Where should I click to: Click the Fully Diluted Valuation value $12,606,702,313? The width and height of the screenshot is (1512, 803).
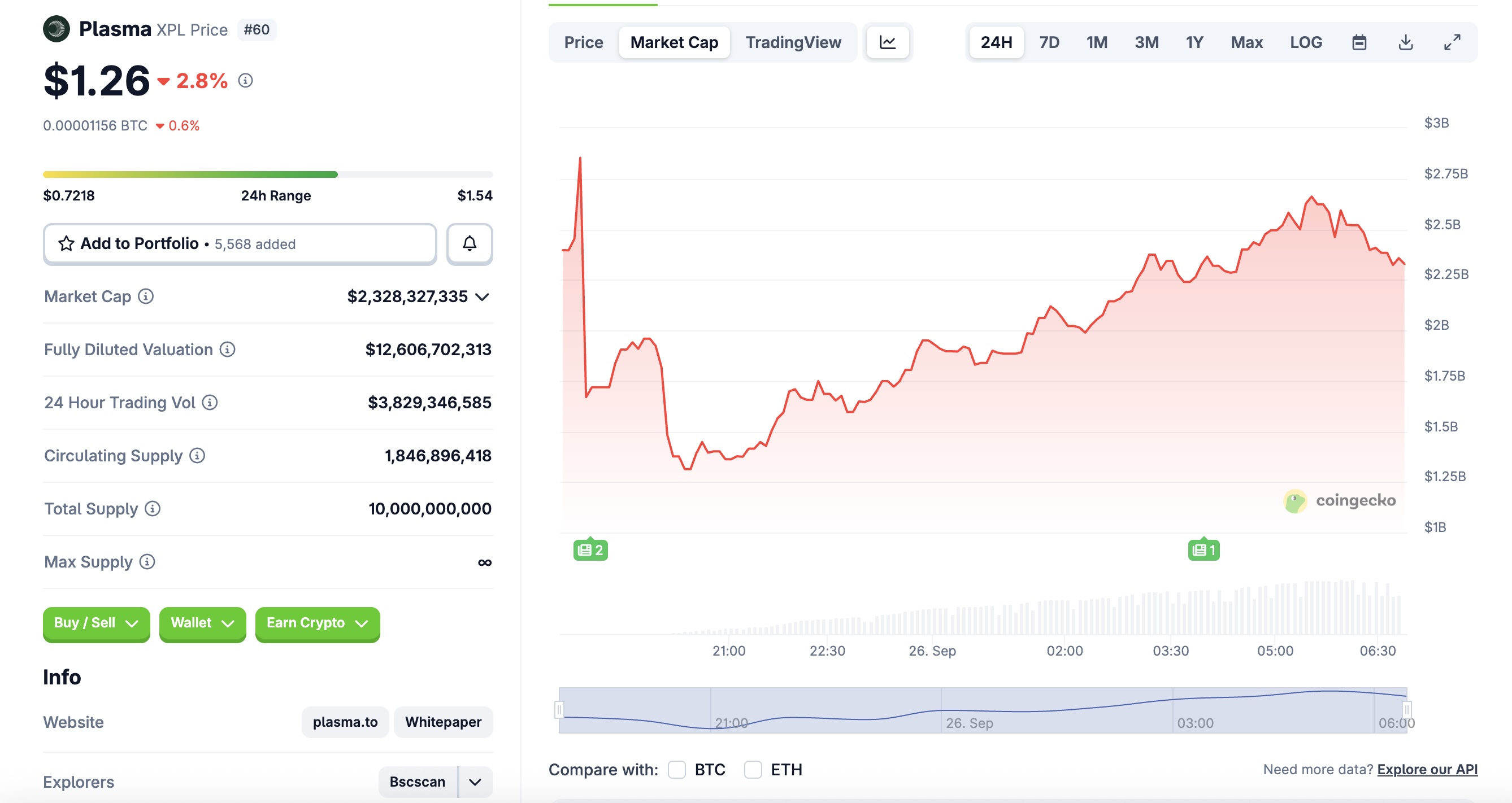[x=428, y=350]
